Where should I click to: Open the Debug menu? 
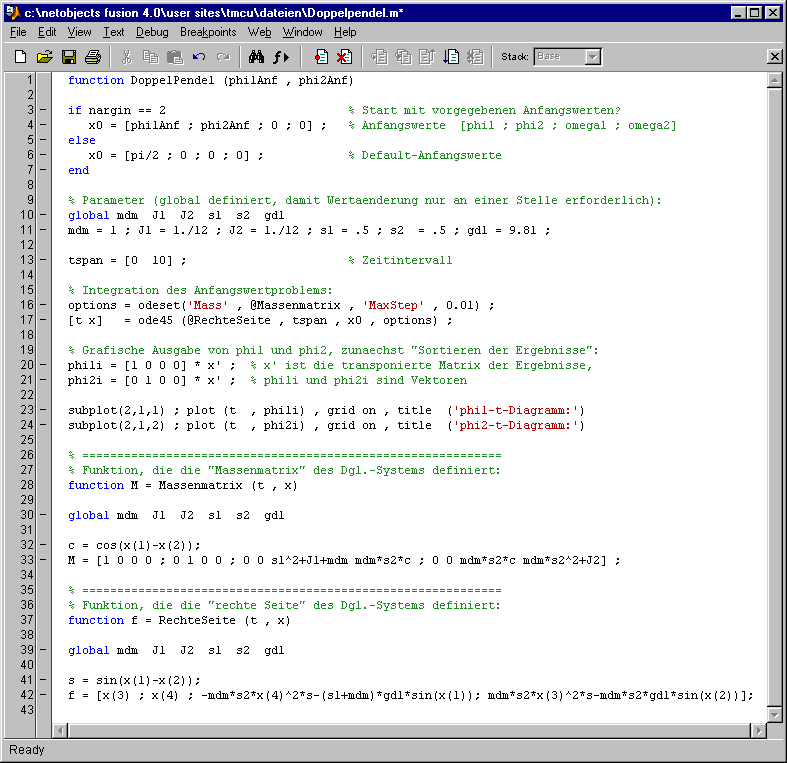click(152, 32)
